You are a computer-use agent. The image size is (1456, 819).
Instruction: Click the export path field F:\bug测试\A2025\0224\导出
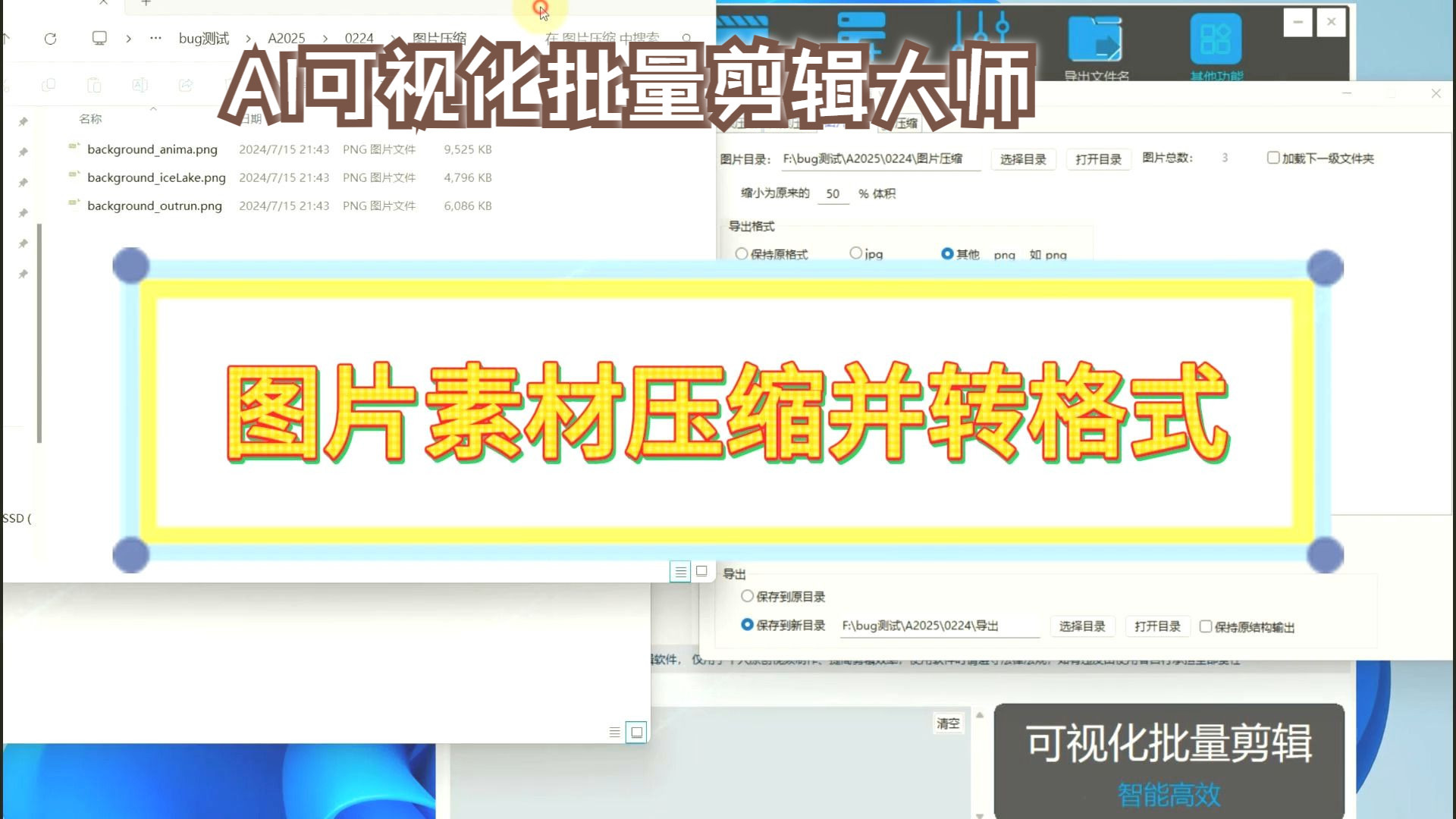pos(940,626)
